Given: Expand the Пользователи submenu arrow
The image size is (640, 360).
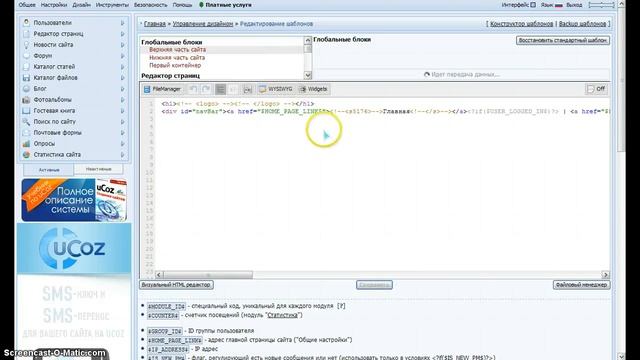Looking at the screenshot, I should point(122,23).
